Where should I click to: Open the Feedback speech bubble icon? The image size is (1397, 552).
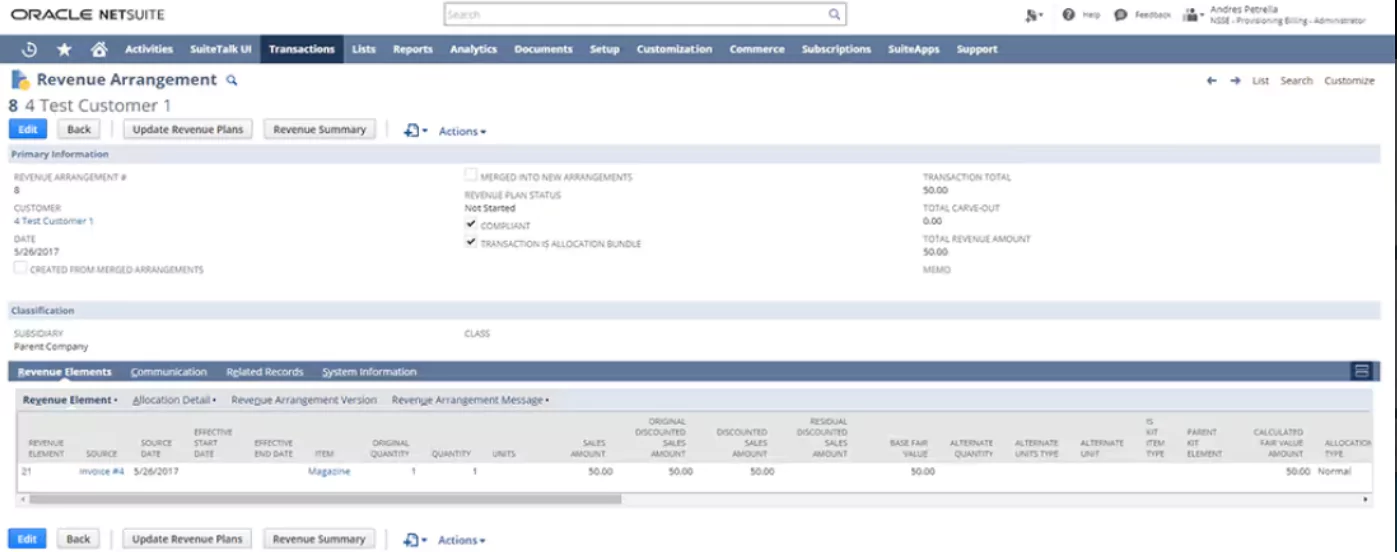click(1120, 15)
